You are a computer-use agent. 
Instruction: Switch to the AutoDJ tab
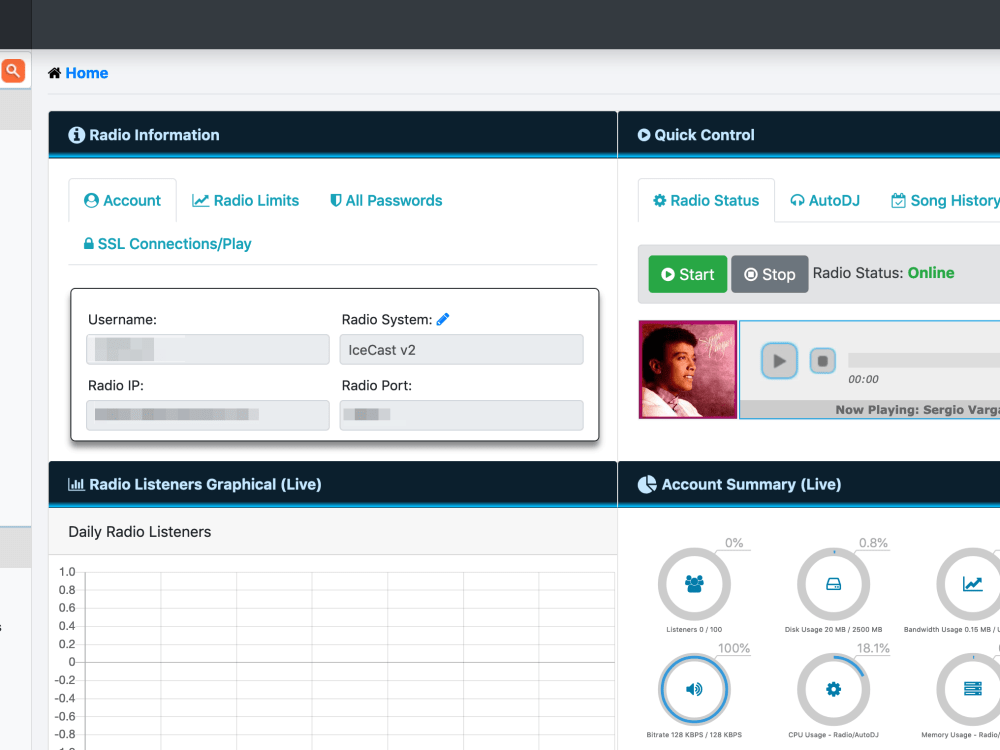(x=825, y=200)
